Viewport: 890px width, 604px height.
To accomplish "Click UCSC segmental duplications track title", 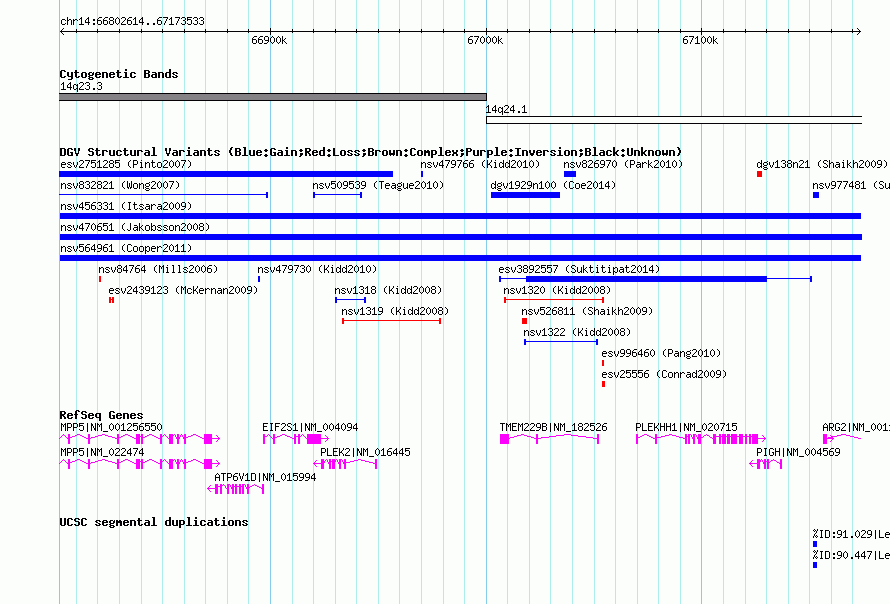I will (x=154, y=522).
